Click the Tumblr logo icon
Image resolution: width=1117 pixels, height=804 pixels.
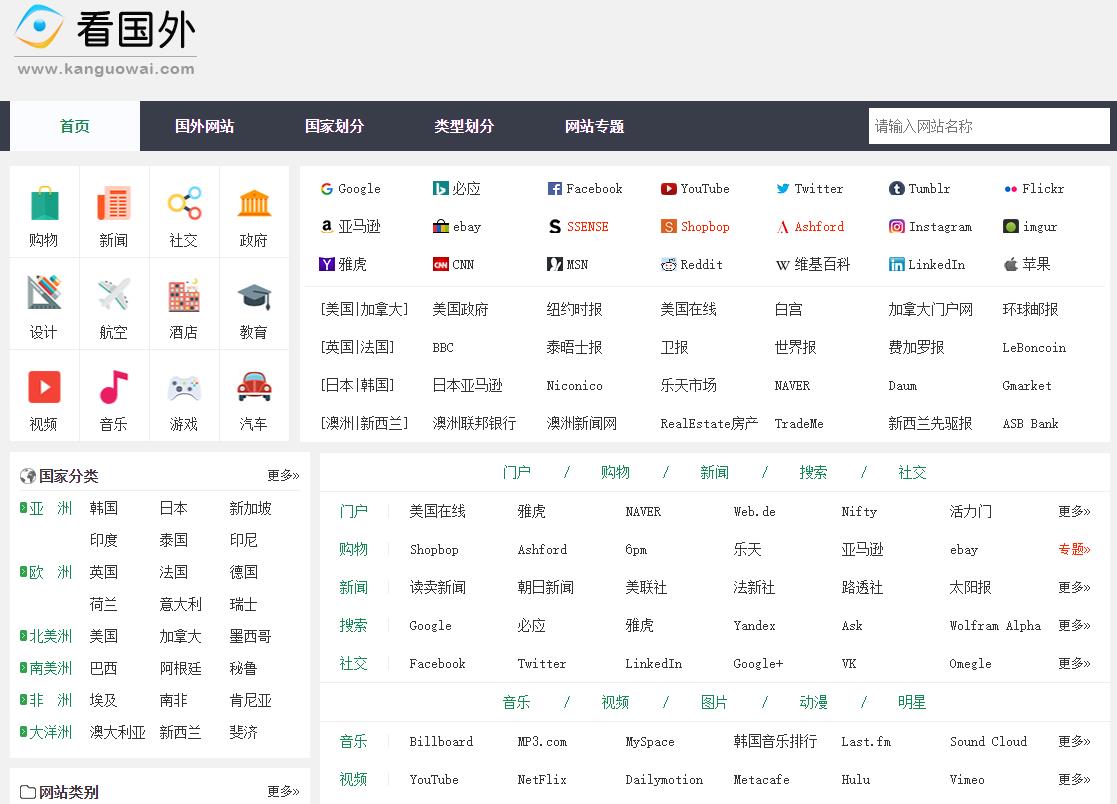[x=896, y=189]
